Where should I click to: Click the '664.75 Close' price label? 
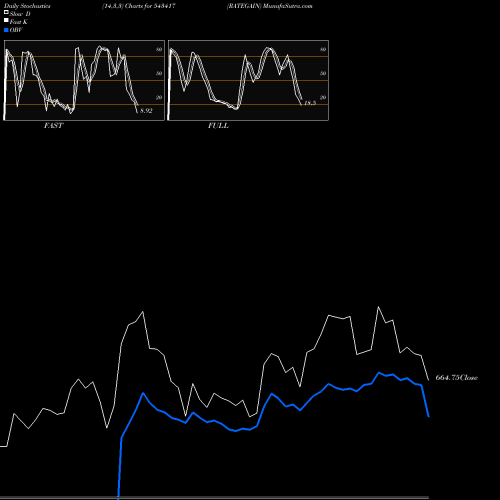pos(457,378)
